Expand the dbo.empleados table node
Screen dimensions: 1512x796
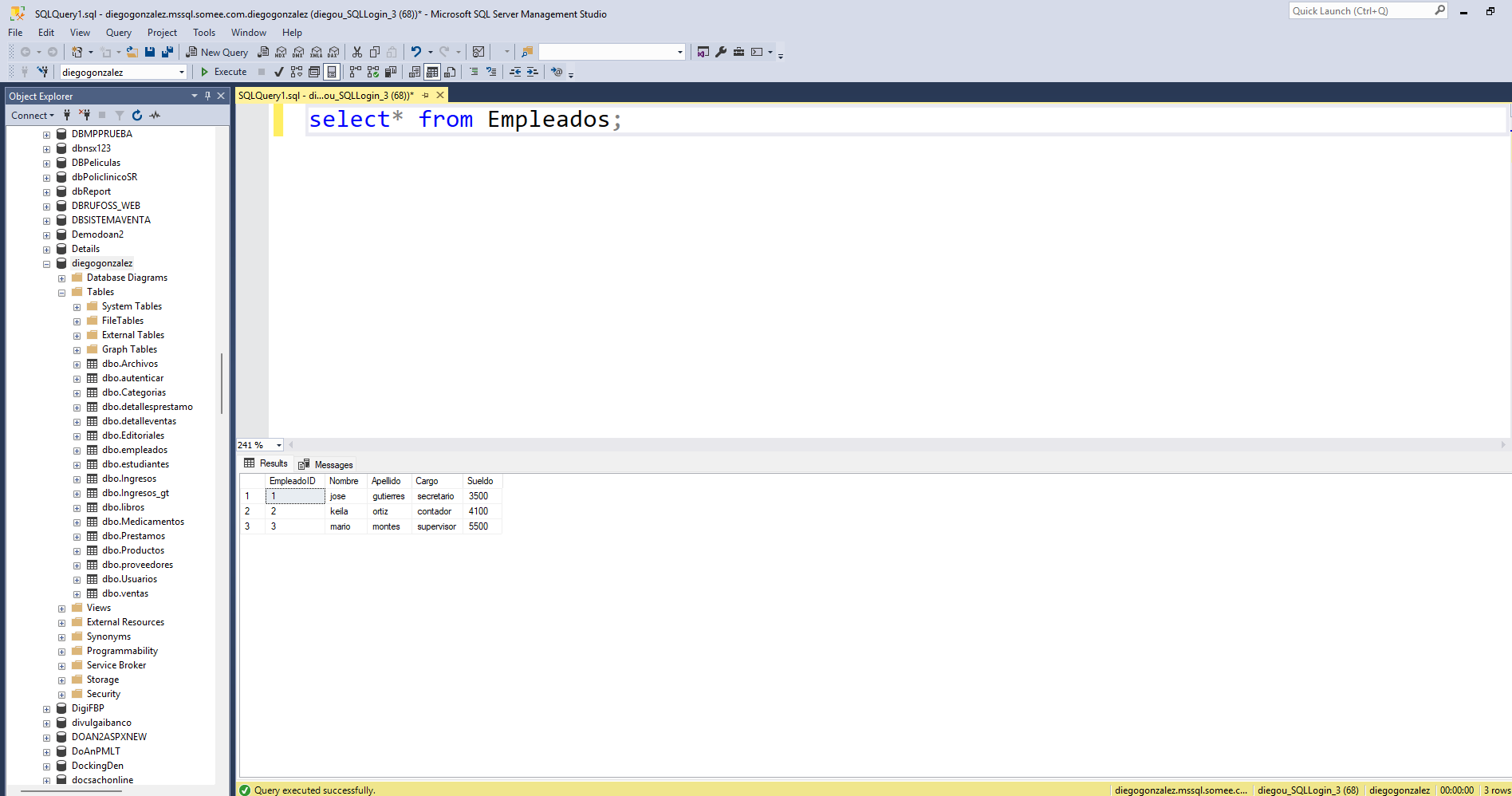click(x=77, y=450)
